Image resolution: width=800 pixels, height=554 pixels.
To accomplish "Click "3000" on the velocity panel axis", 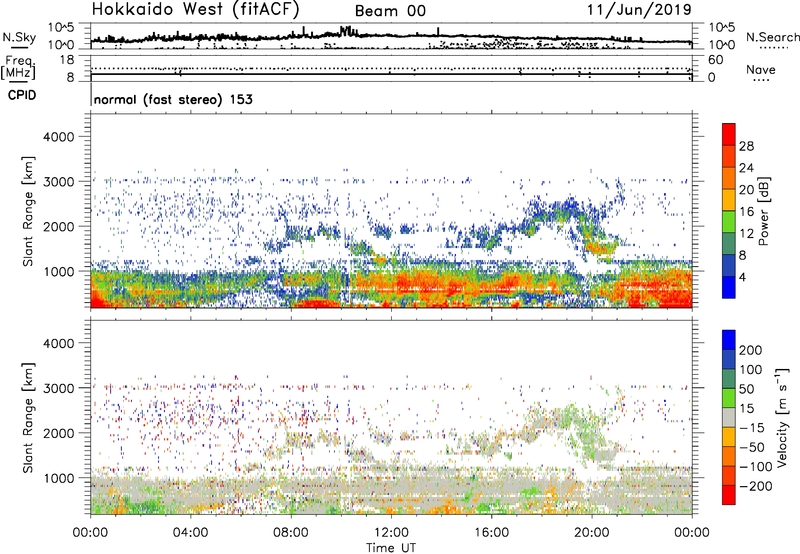I will [x=58, y=388].
